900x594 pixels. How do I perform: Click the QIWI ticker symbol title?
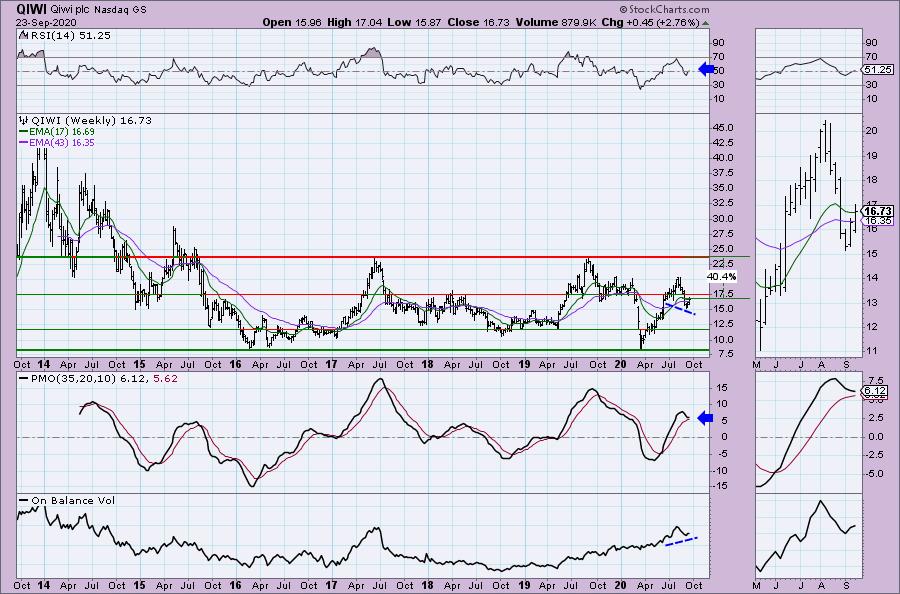tap(33, 9)
